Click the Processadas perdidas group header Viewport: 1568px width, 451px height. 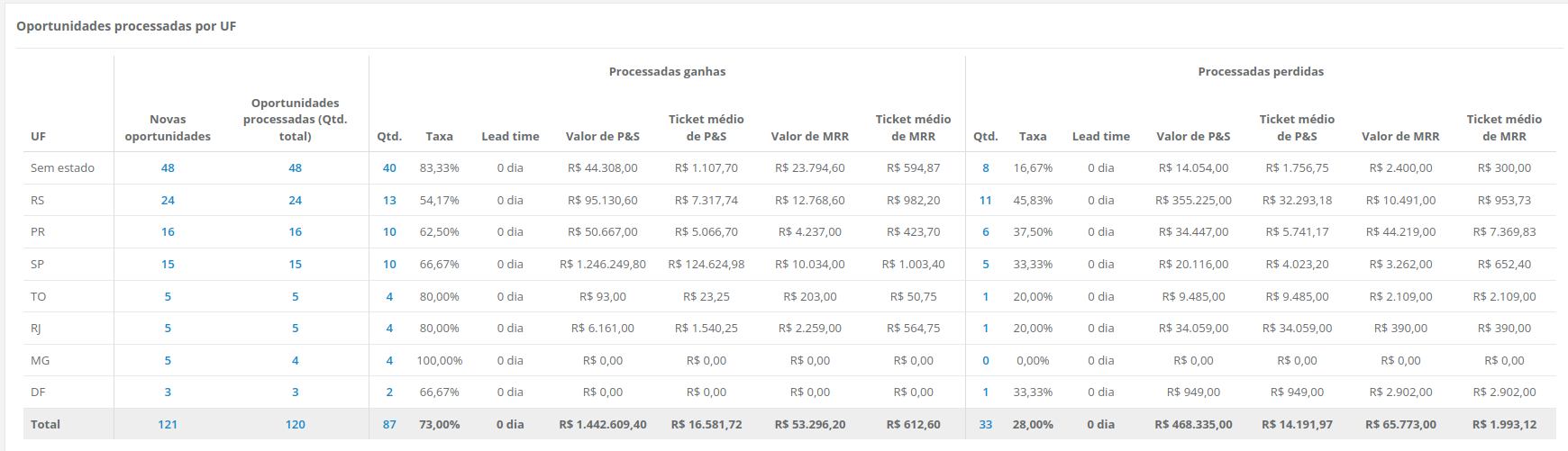[1261, 72]
